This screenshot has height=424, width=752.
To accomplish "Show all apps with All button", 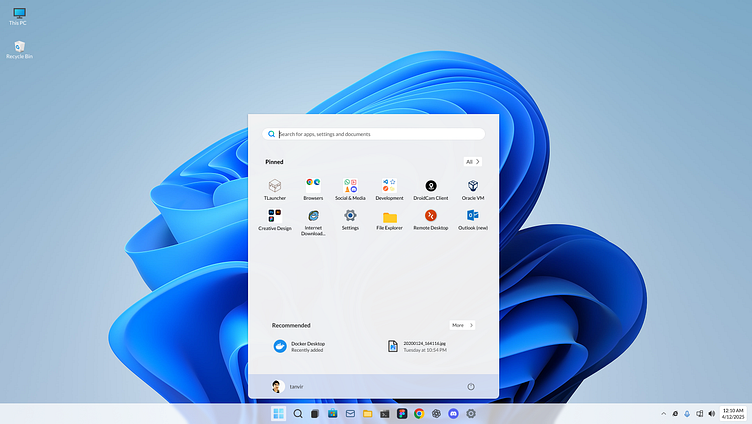I will tap(473, 161).
